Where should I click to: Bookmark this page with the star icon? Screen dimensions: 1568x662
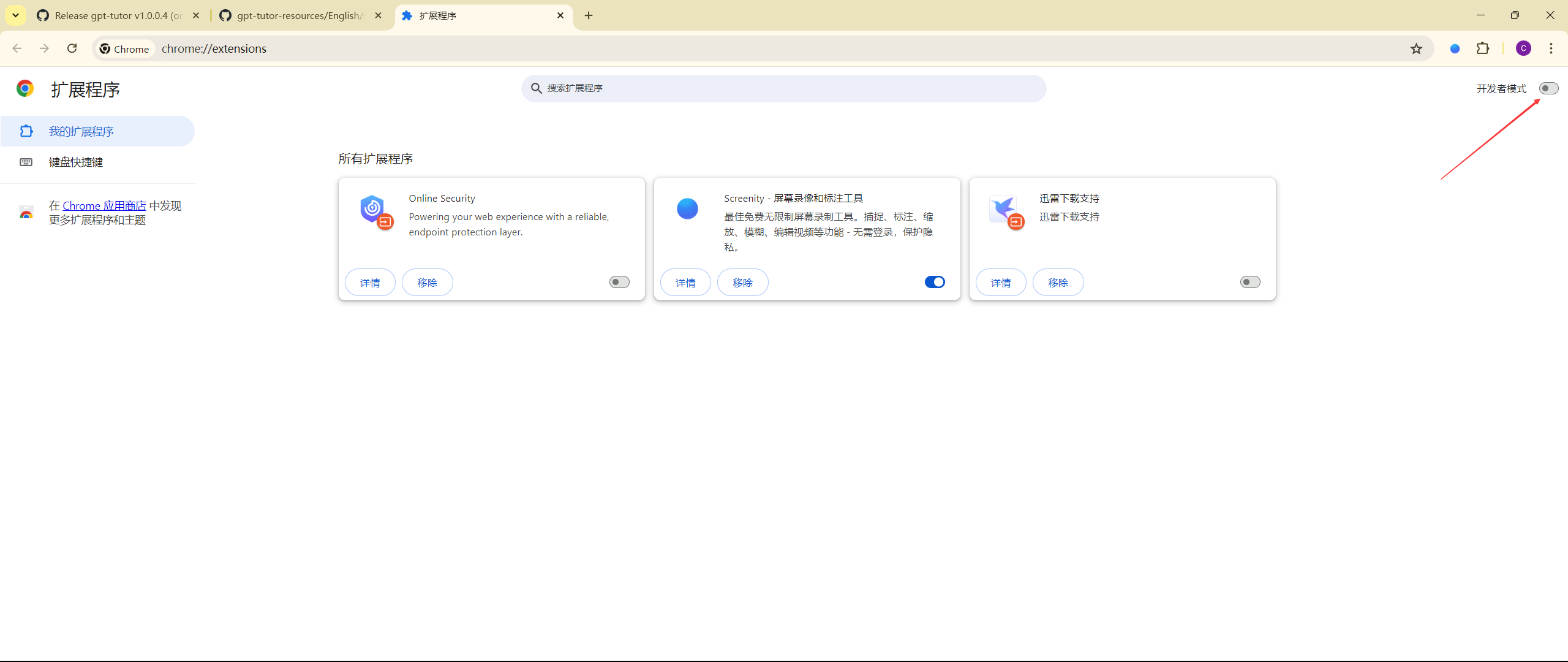click(1416, 48)
